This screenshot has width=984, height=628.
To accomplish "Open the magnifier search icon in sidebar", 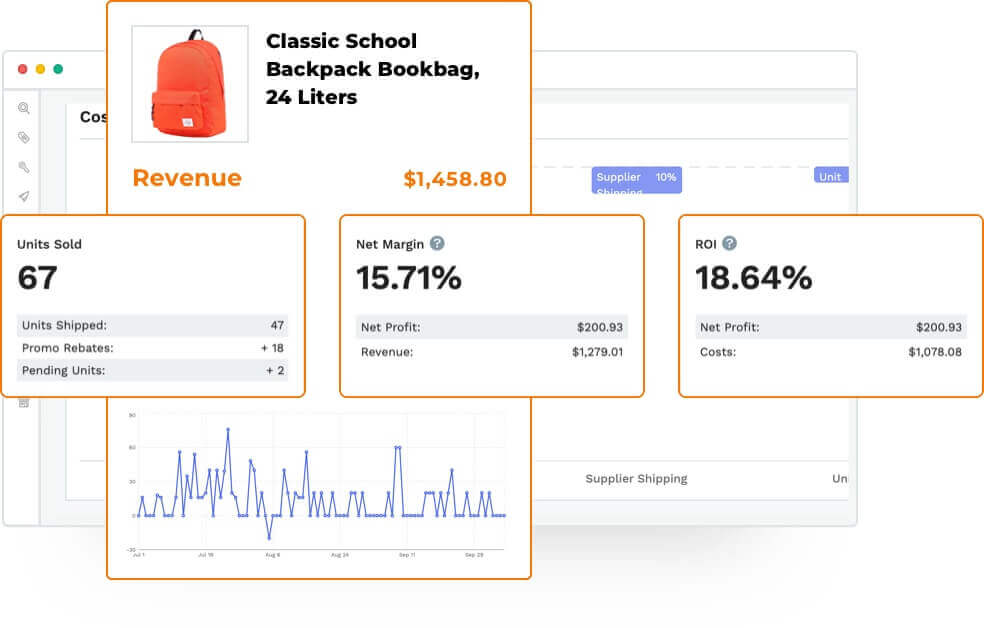I will (24, 108).
